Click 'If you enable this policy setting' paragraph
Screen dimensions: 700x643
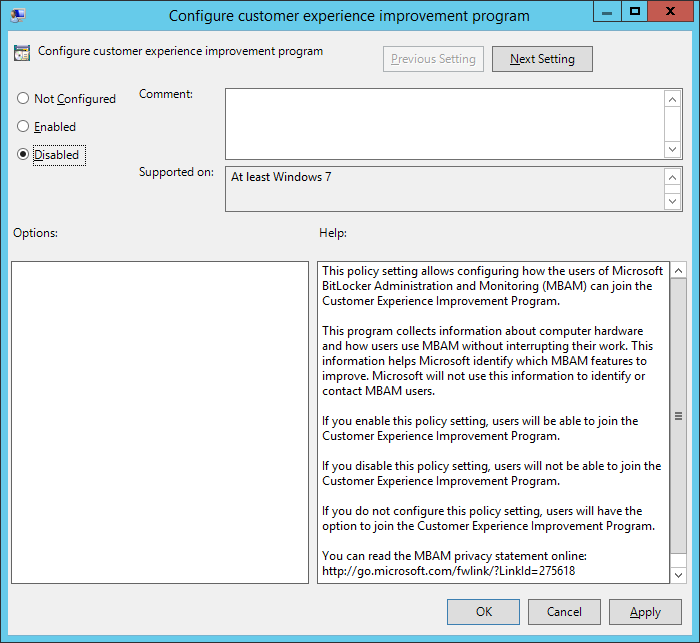coord(480,428)
